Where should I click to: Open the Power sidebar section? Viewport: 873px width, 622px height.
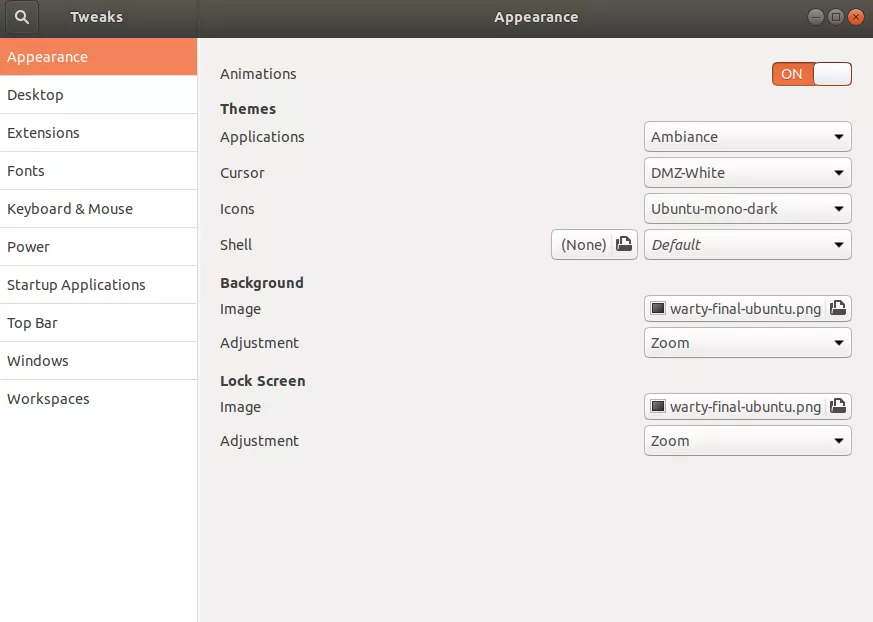pyautogui.click(x=99, y=247)
